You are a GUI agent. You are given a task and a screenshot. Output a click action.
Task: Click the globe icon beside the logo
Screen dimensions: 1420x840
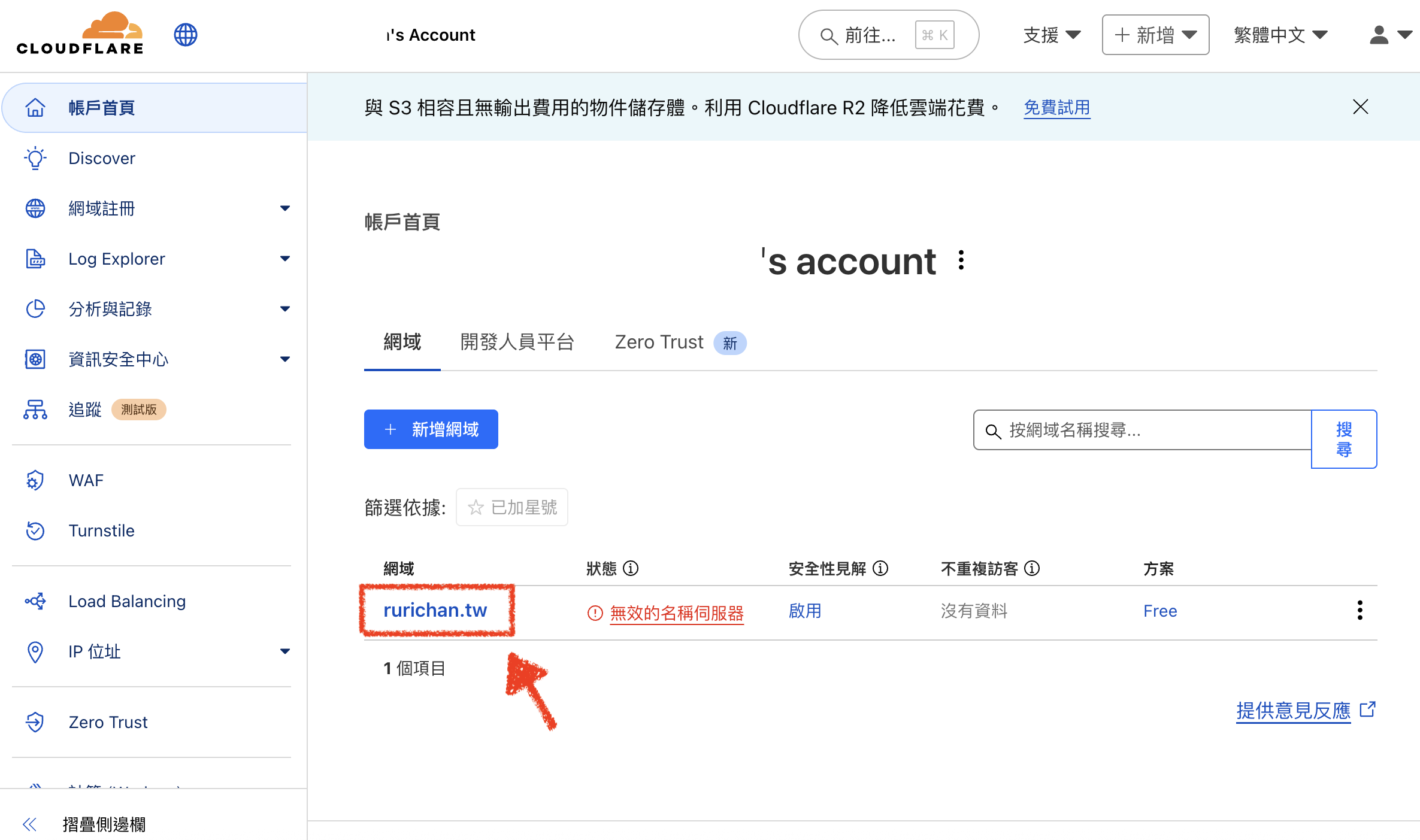coord(186,35)
